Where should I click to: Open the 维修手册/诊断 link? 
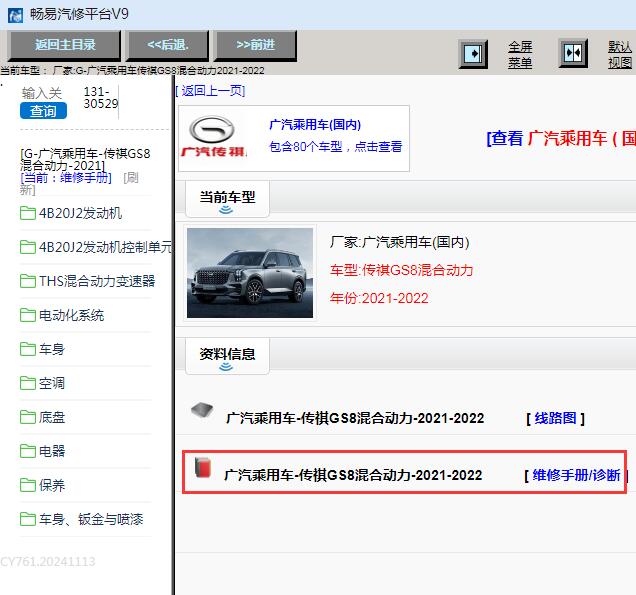click(x=576, y=475)
